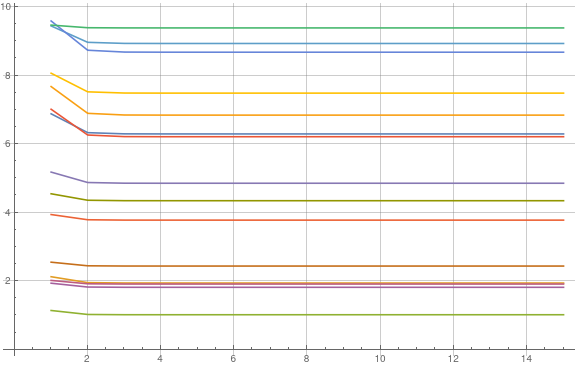Image resolution: width=576 pixels, height=366 pixels.
Task: Click the light green bottom line
Action: pyautogui.click(x=307, y=315)
